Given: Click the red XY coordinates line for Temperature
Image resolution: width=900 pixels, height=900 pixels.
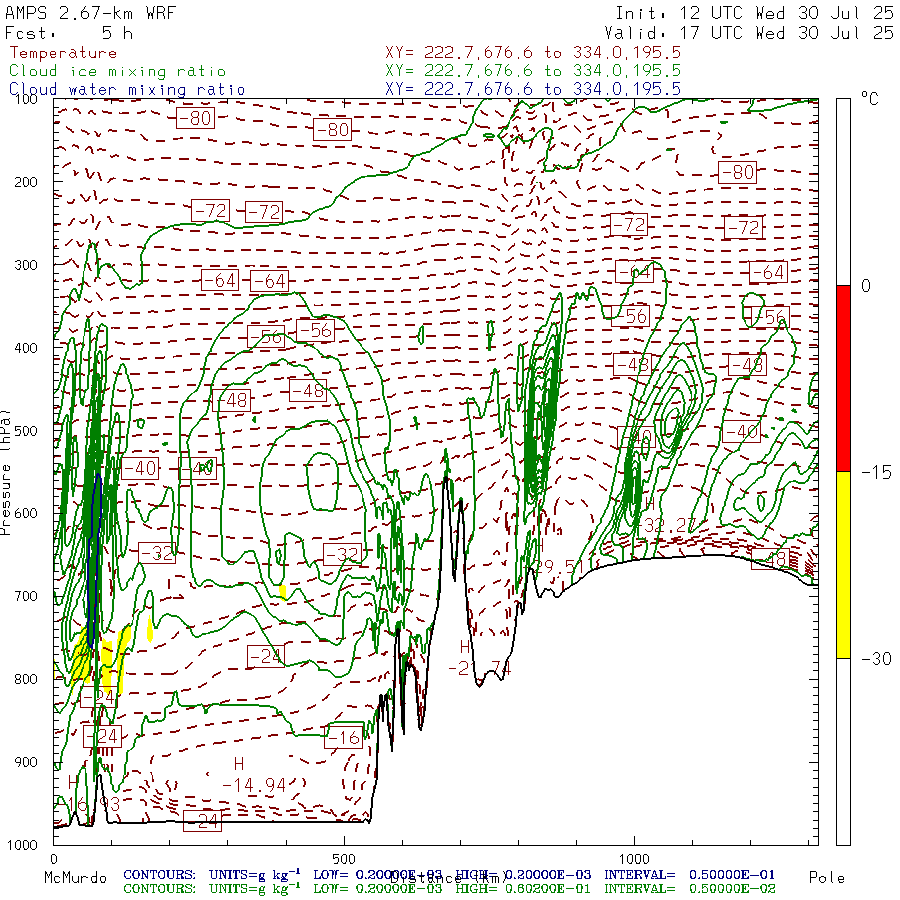Looking at the screenshot, I should pyautogui.click(x=533, y=53).
